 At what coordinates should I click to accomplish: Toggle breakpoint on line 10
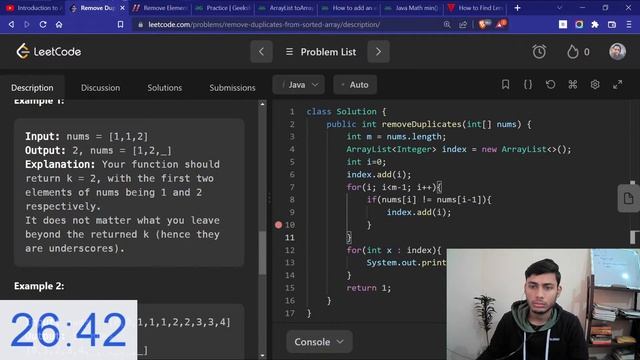point(278,225)
